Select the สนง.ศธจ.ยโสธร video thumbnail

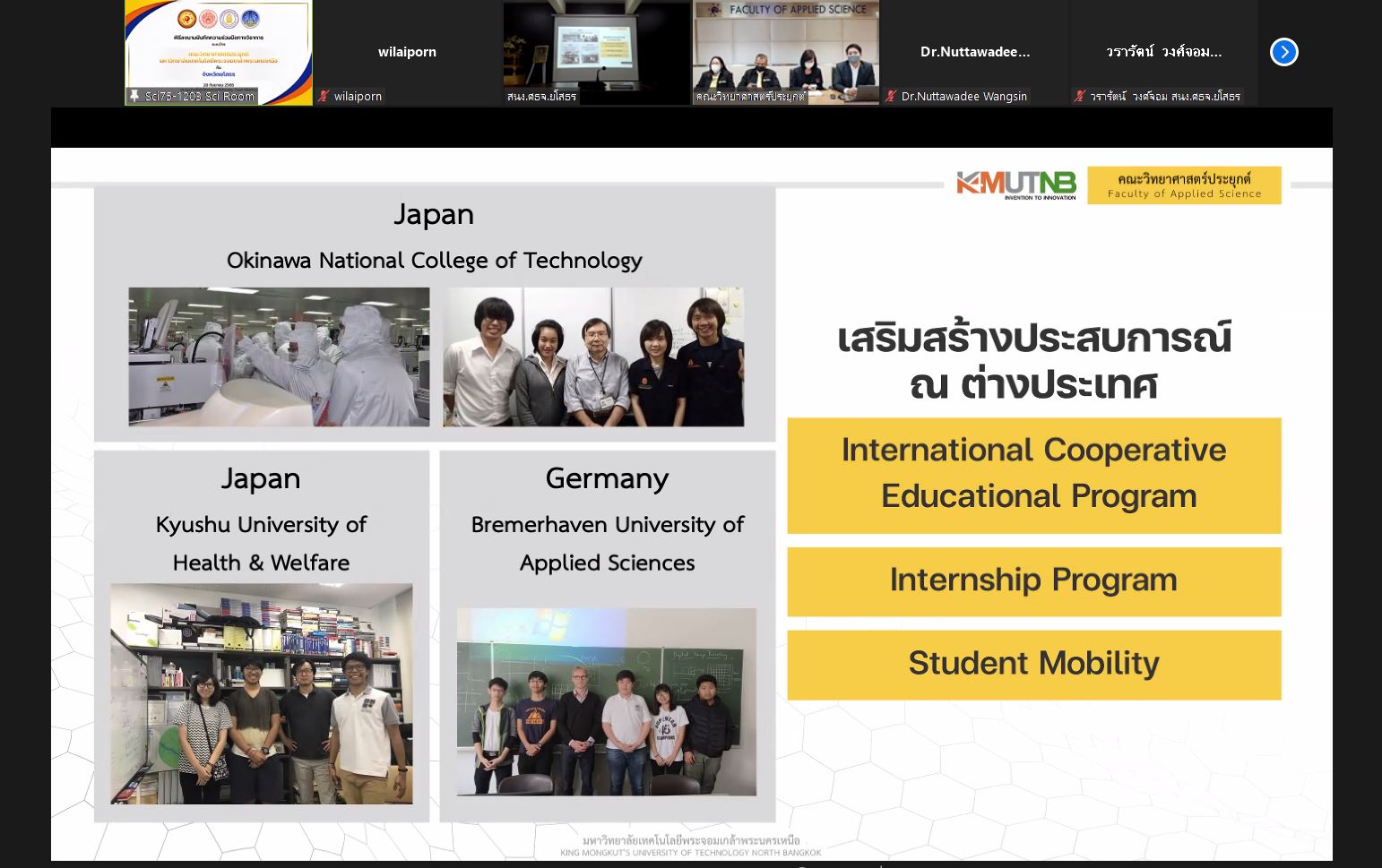tap(597, 53)
